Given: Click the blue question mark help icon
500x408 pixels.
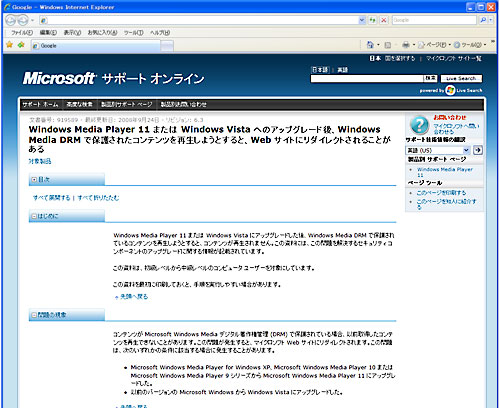Looking at the screenshot, I should coord(419,125).
